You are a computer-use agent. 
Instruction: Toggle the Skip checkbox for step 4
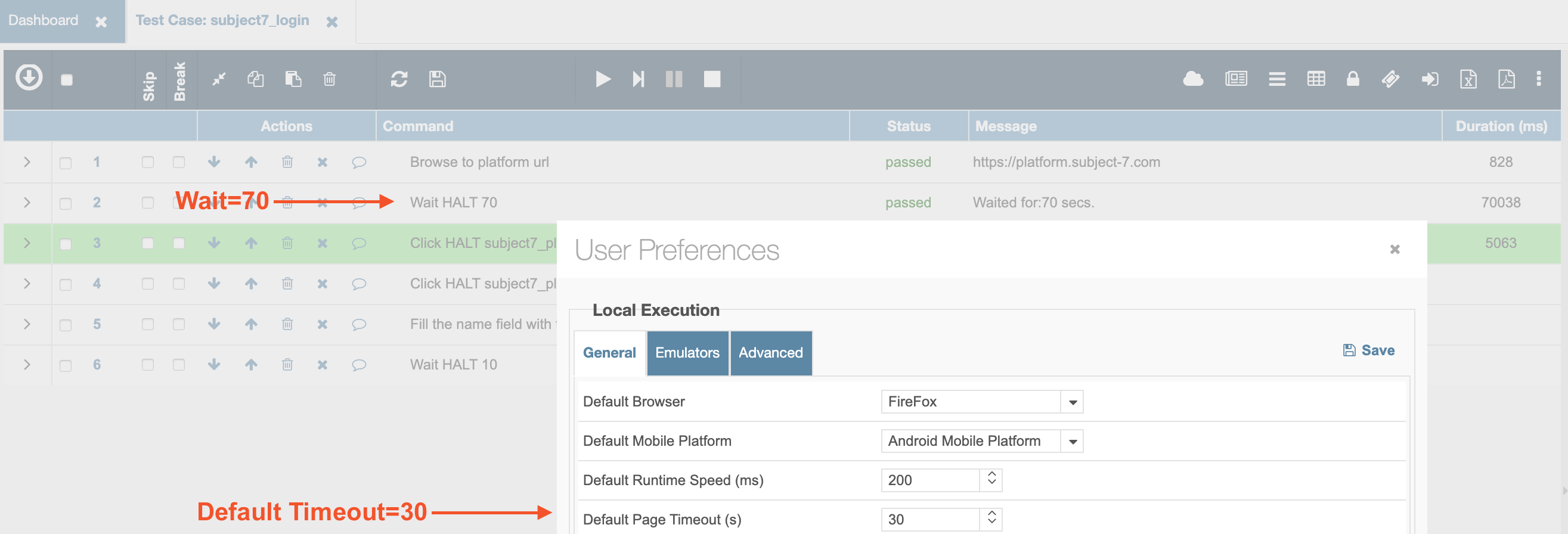point(148,284)
